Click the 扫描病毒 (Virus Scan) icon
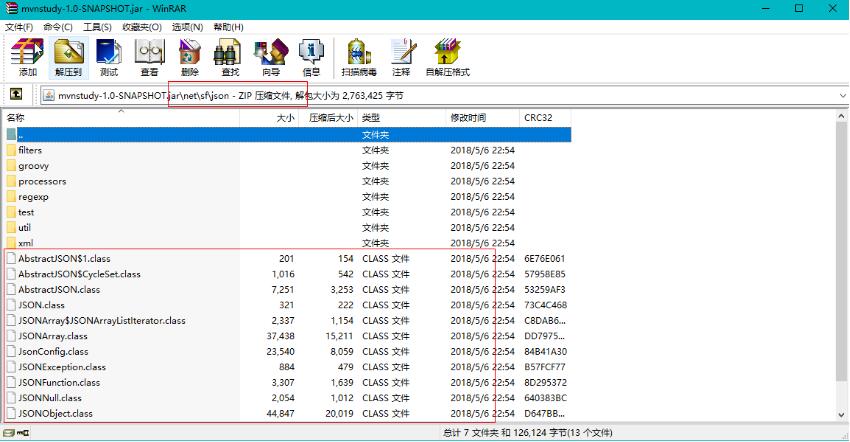Viewport: 850px width, 442px height. (x=359, y=57)
